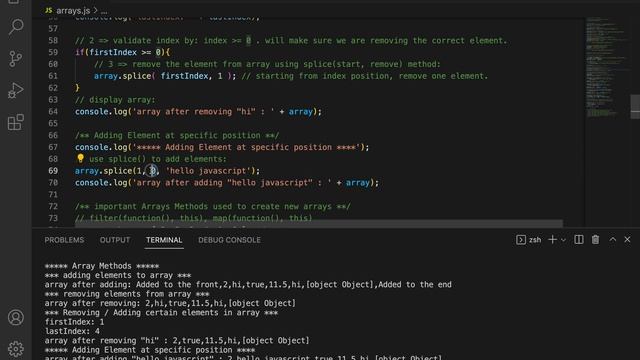640x360 pixels.
Task: Select the TERMINAL tab
Action: (164, 240)
